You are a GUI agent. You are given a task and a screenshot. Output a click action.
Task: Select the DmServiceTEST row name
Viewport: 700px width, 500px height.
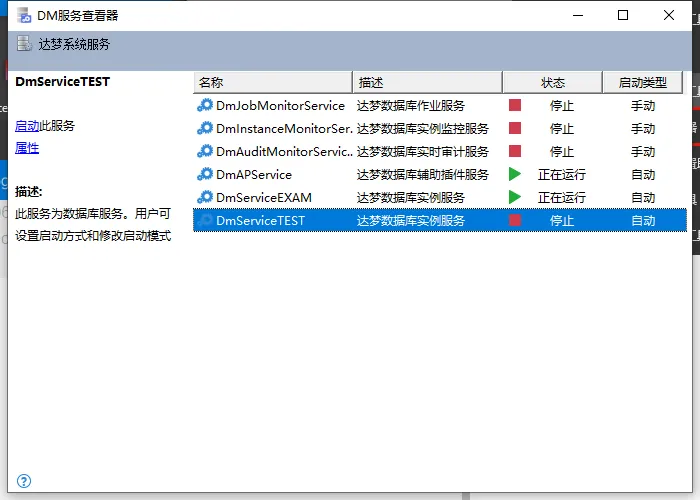[x=260, y=221]
